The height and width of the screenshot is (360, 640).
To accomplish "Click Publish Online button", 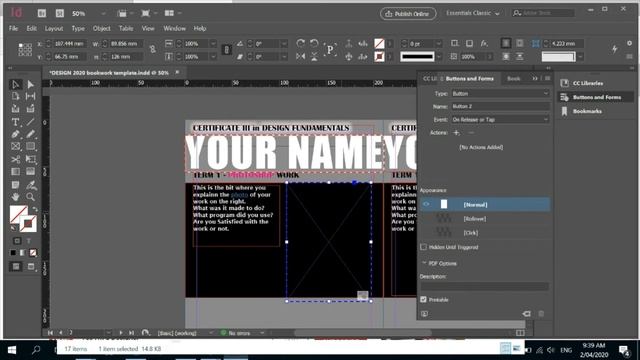I will [408, 13].
